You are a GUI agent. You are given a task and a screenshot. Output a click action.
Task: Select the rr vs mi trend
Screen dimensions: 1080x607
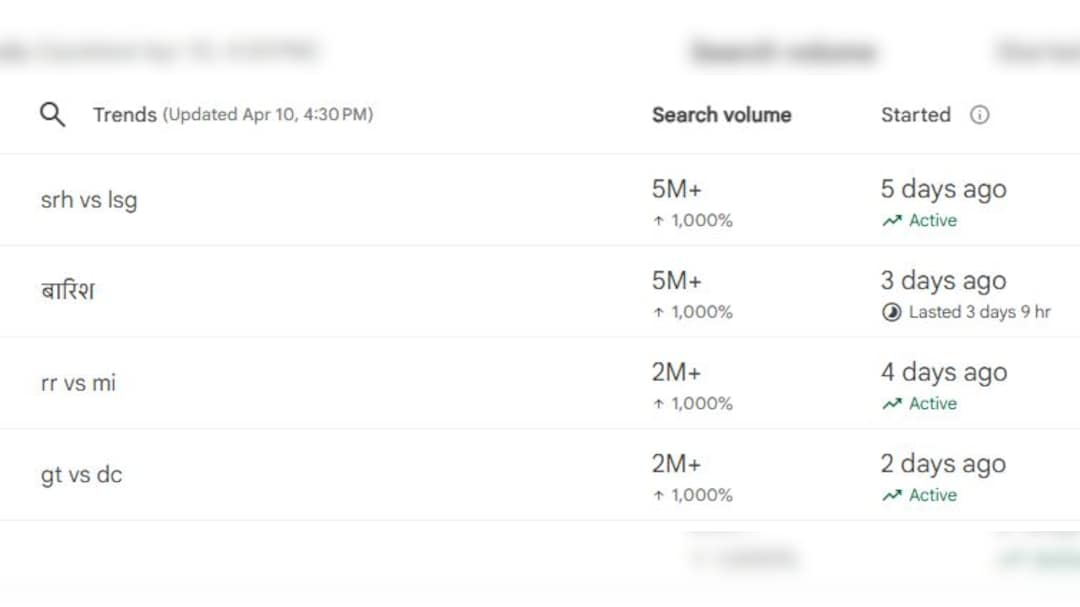pyautogui.click(x=78, y=383)
